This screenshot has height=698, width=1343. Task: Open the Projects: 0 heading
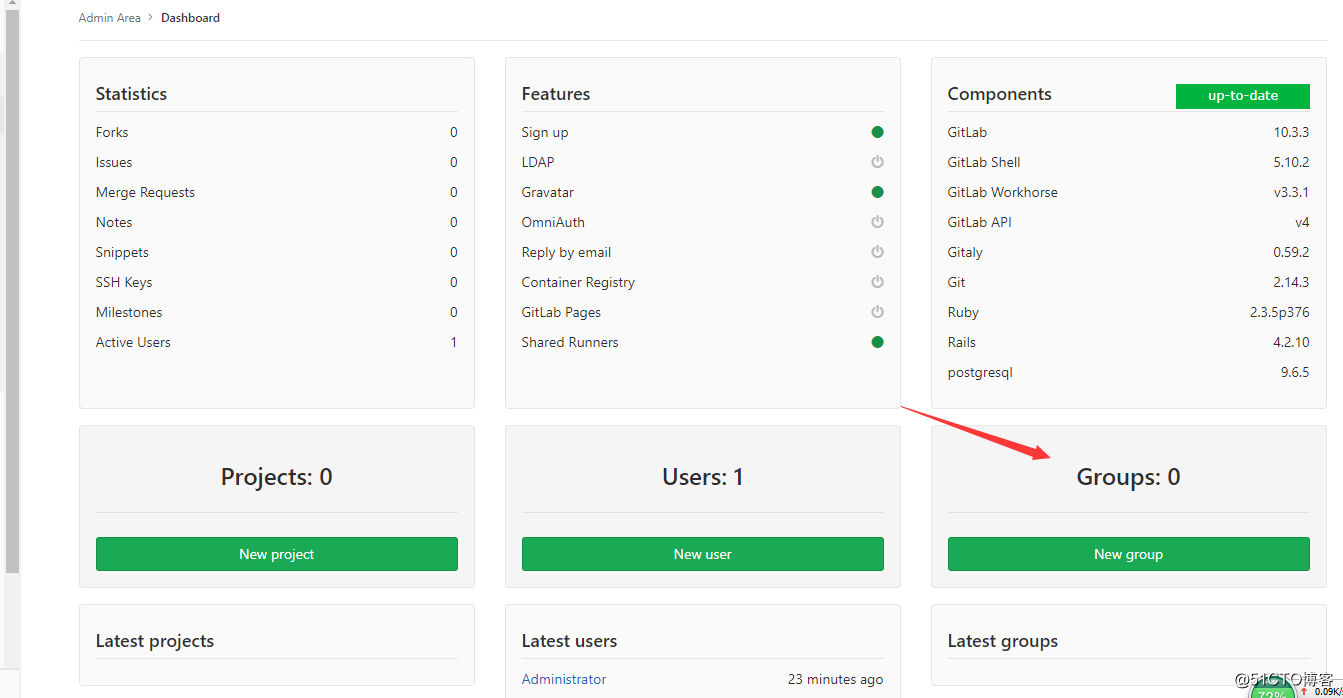coord(277,477)
